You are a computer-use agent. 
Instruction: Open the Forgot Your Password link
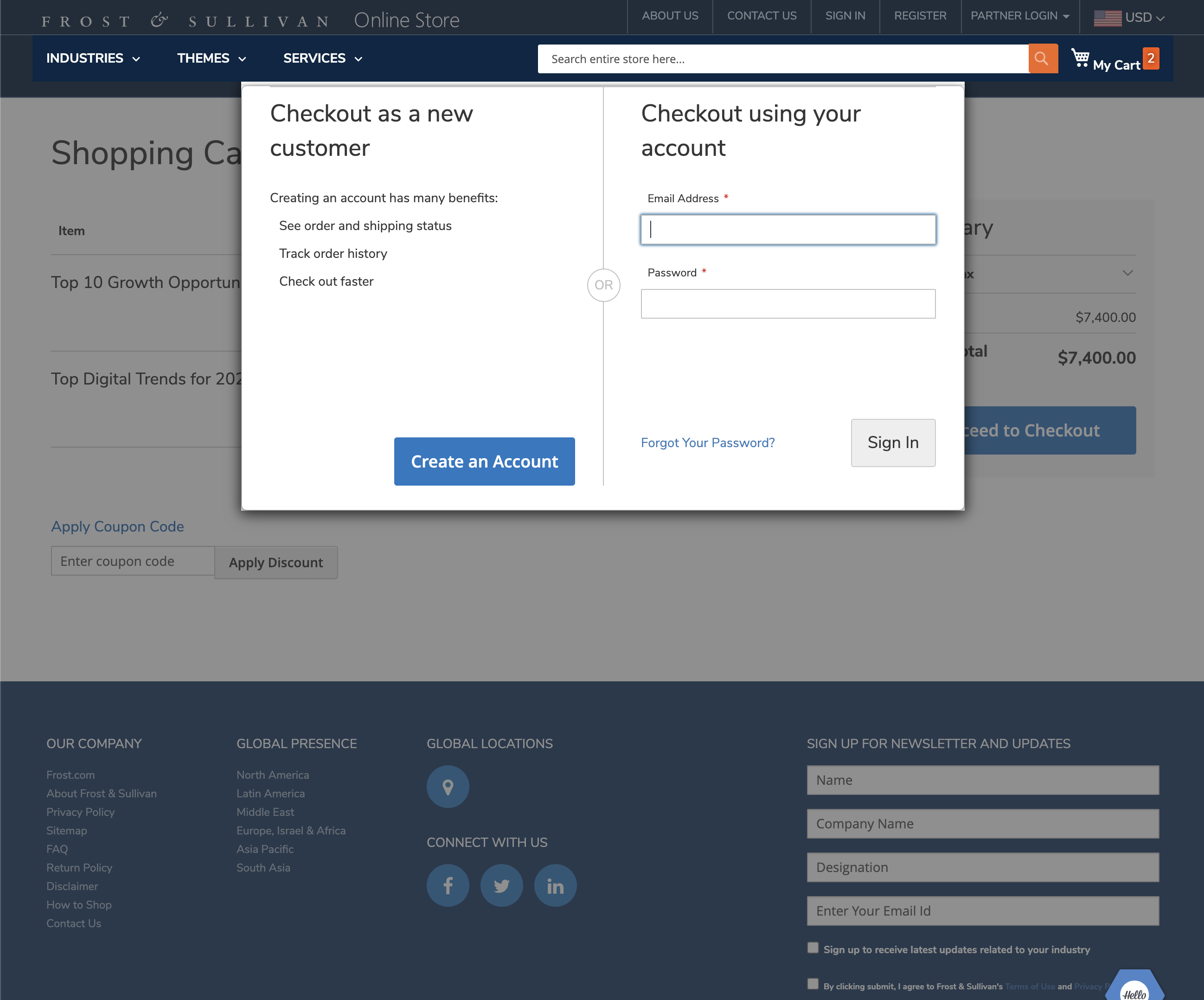[707, 442]
